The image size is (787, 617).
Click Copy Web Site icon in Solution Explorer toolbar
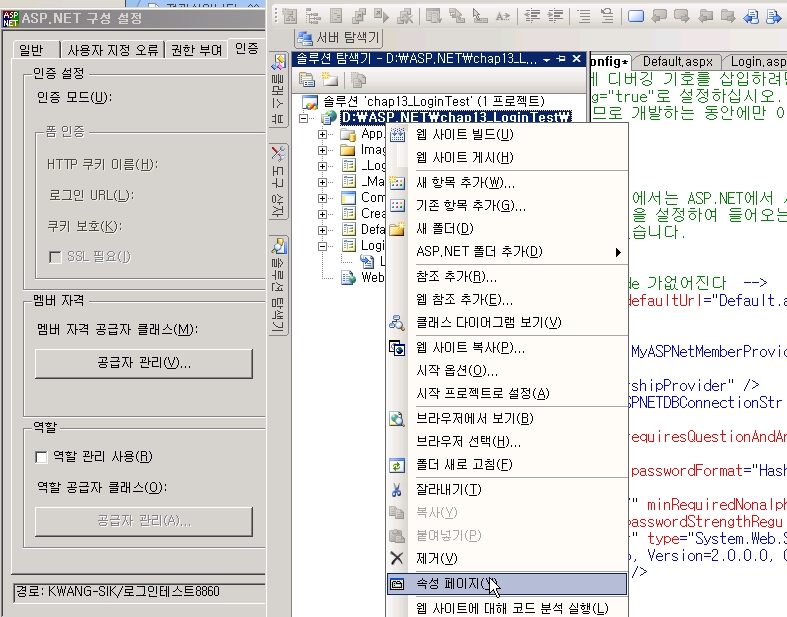pyautogui.click(x=358, y=79)
